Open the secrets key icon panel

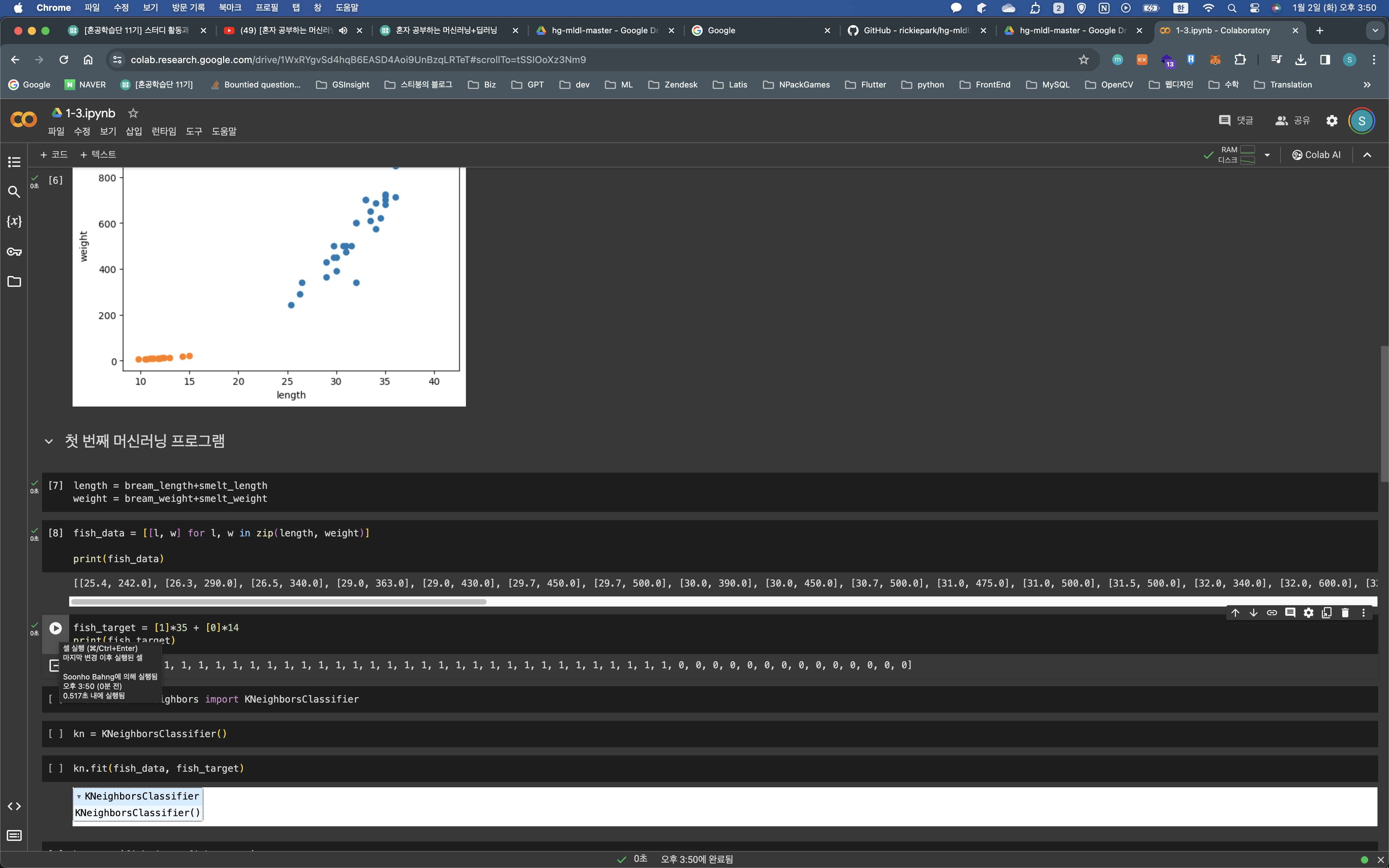14,252
